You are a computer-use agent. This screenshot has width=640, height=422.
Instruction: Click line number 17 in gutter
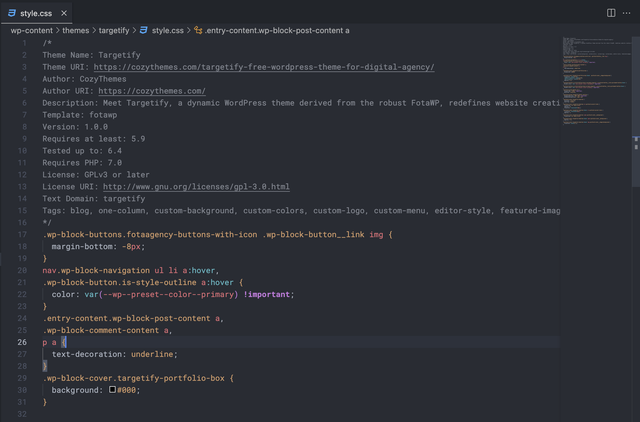(22, 234)
